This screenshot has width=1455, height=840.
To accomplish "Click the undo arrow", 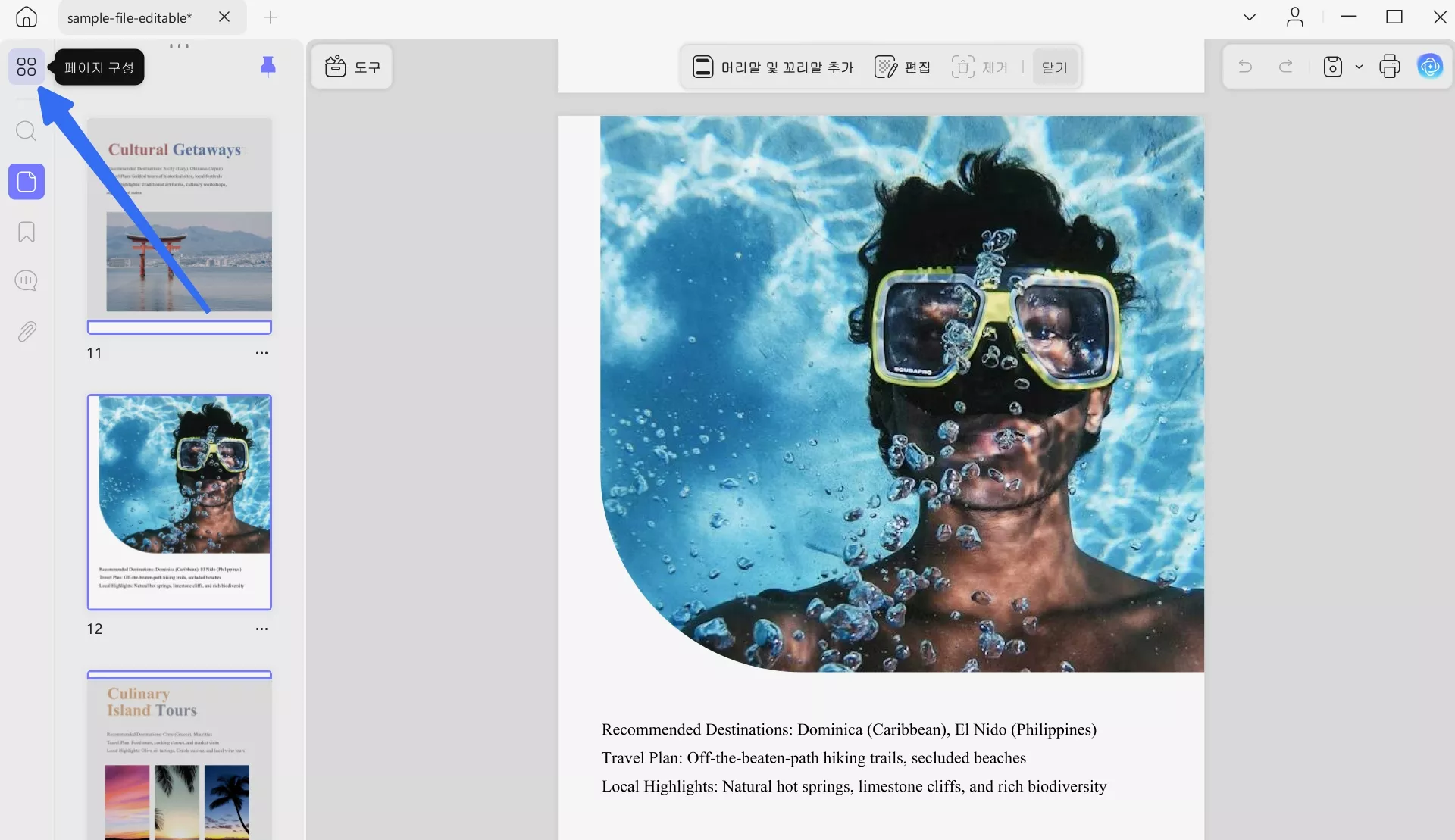I will click(x=1245, y=67).
